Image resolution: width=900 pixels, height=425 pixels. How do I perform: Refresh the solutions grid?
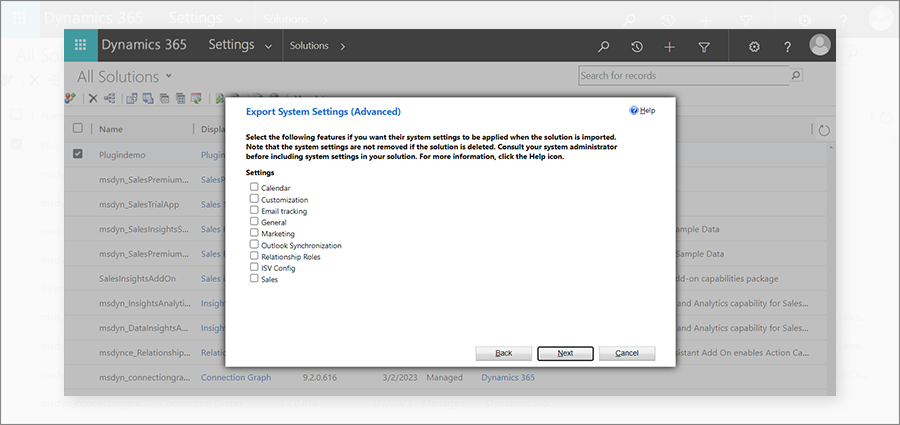pos(824,130)
